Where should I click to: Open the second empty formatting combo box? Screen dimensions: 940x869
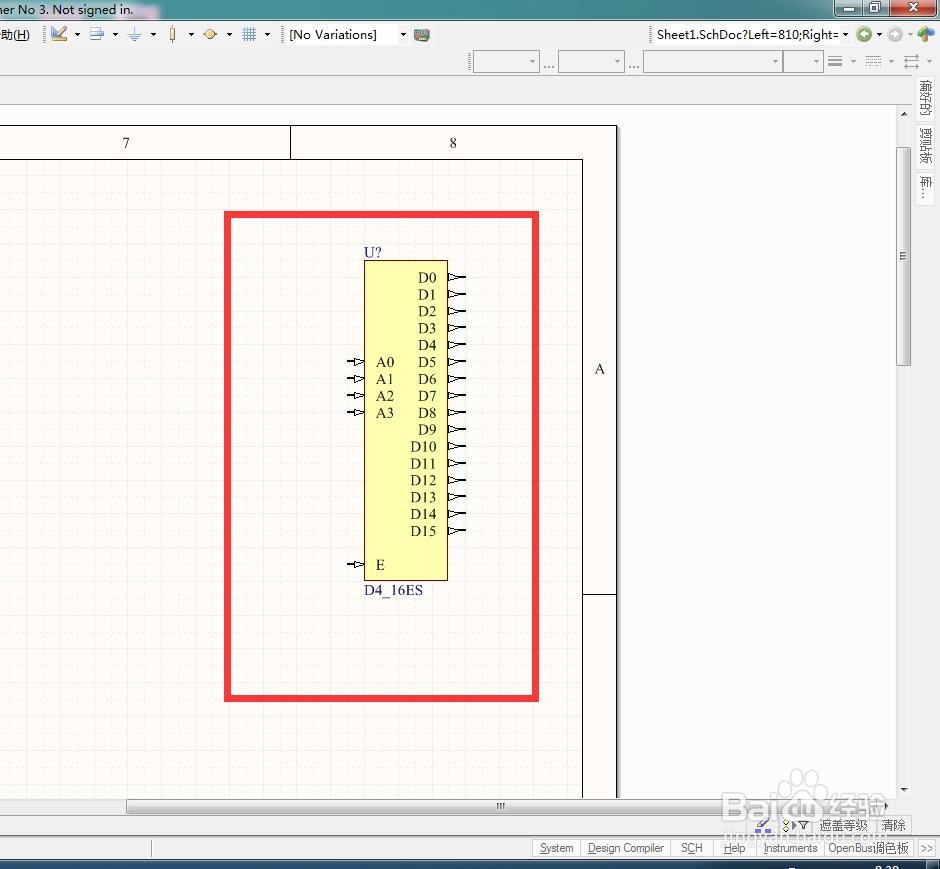point(592,61)
